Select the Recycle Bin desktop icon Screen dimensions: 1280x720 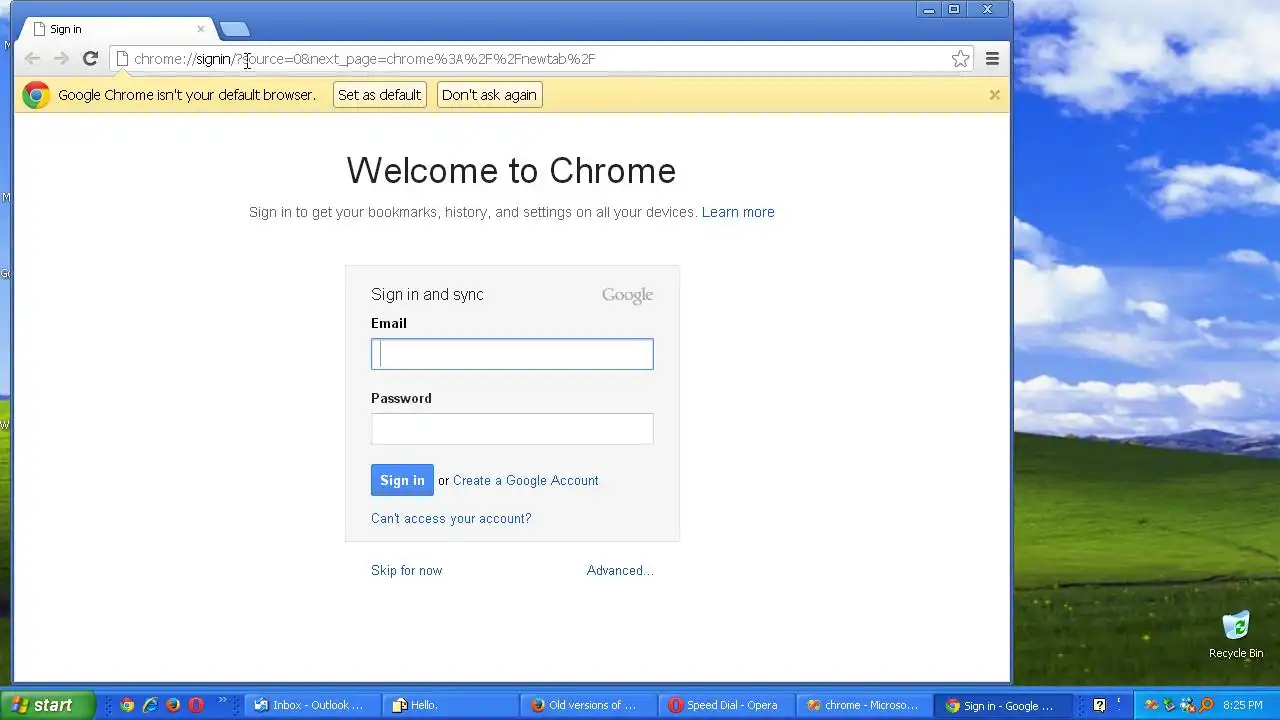(x=1236, y=636)
